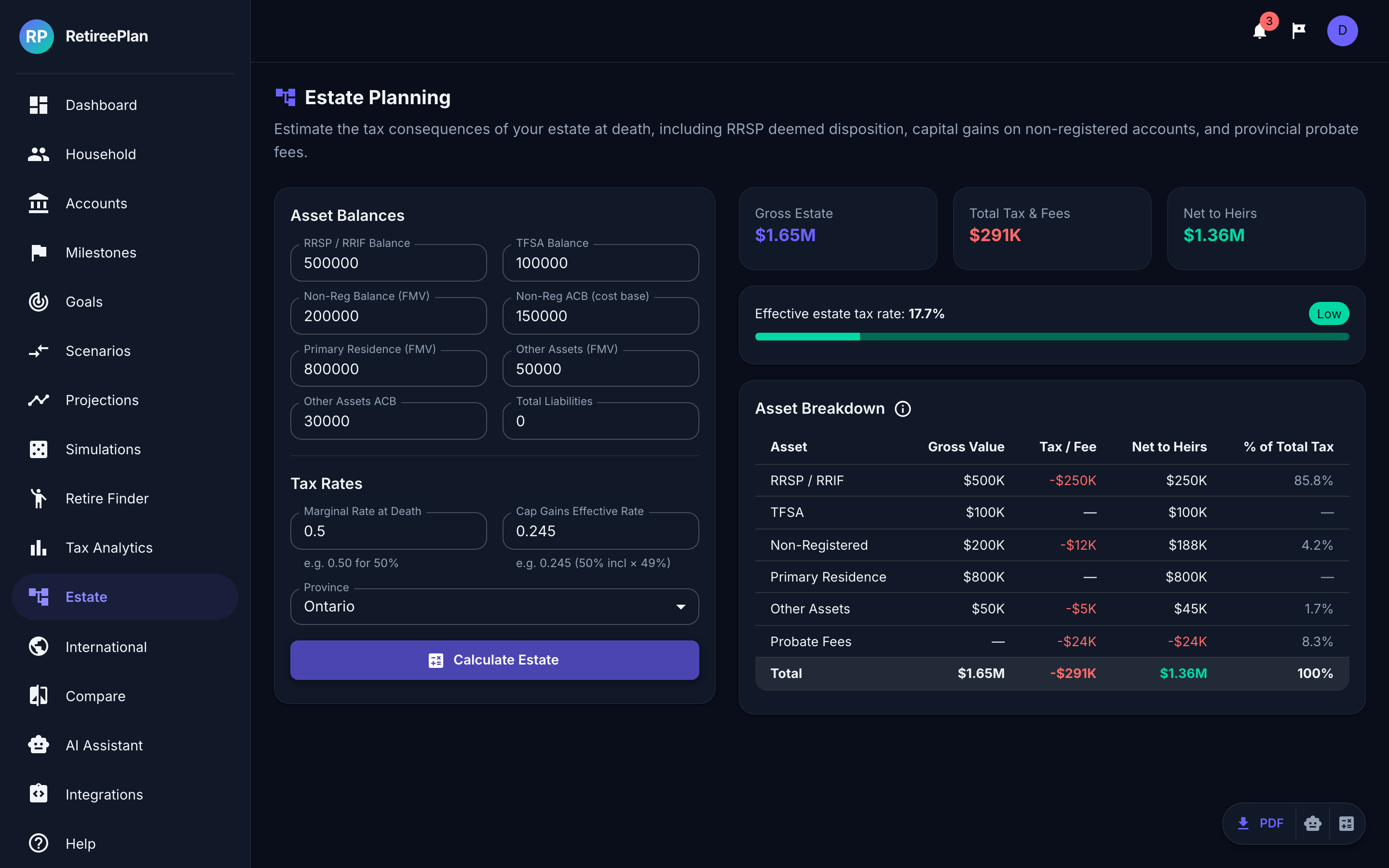Click the Asset Breakdown info icon
The image size is (1389, 868).
[x=903, y=409]
